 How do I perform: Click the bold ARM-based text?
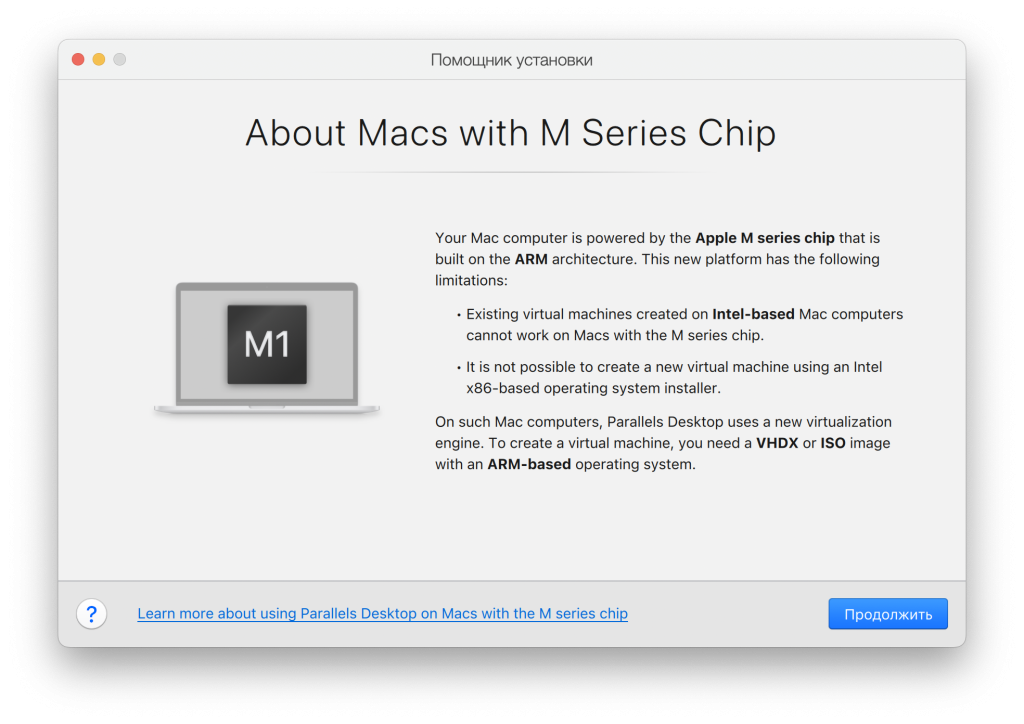(x=529, y=464)
